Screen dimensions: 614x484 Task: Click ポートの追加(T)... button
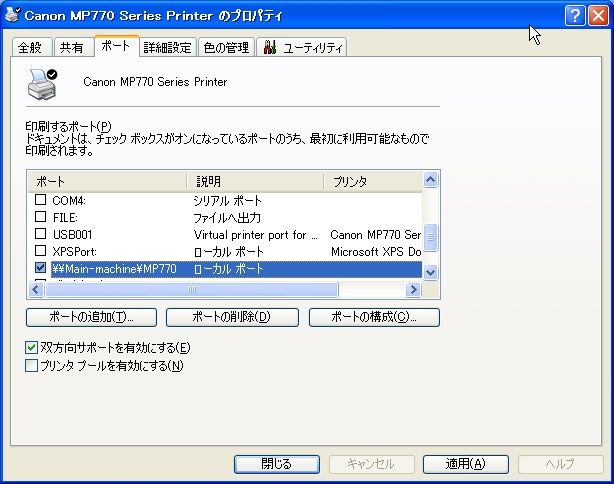pos(92,317)
